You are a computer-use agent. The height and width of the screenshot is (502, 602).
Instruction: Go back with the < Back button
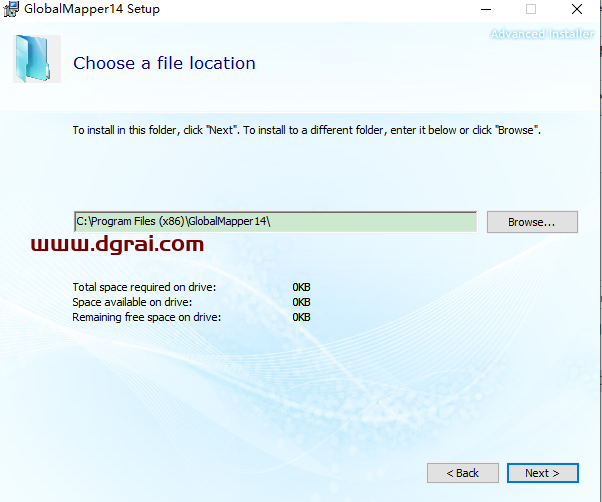[x=463, y=473]
